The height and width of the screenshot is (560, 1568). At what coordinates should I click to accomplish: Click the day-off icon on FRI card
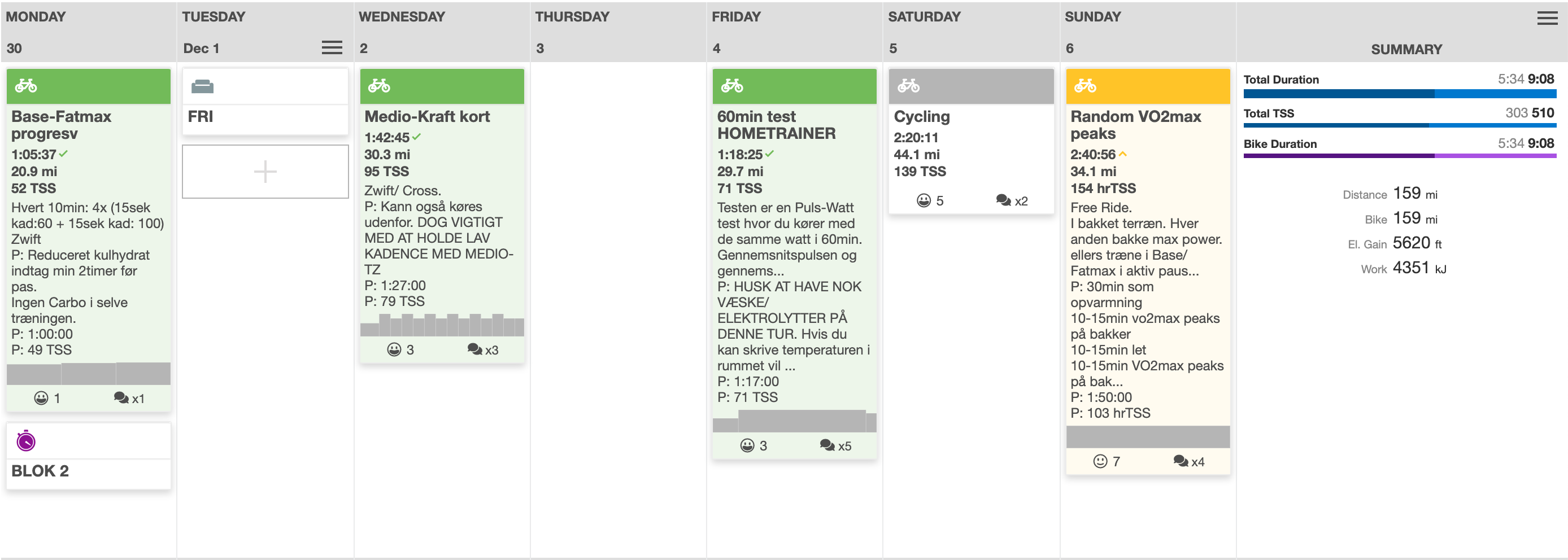[x=202, y=87]
